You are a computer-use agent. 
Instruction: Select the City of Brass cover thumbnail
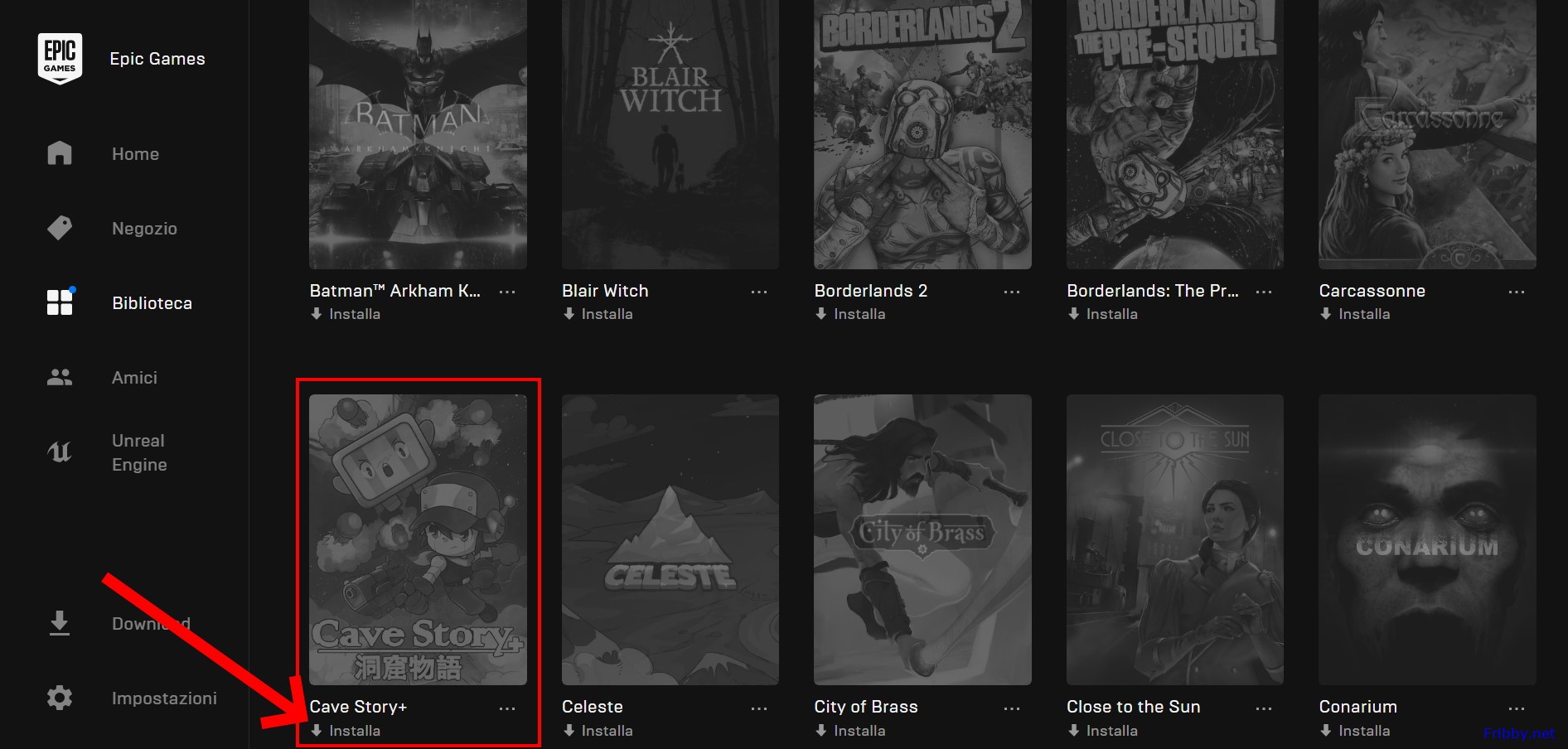[x=922, y=539]
